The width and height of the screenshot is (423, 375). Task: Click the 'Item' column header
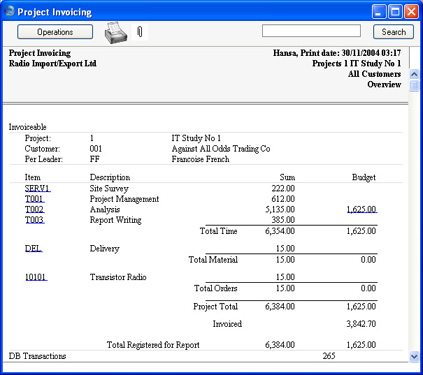tap(33, 177)
